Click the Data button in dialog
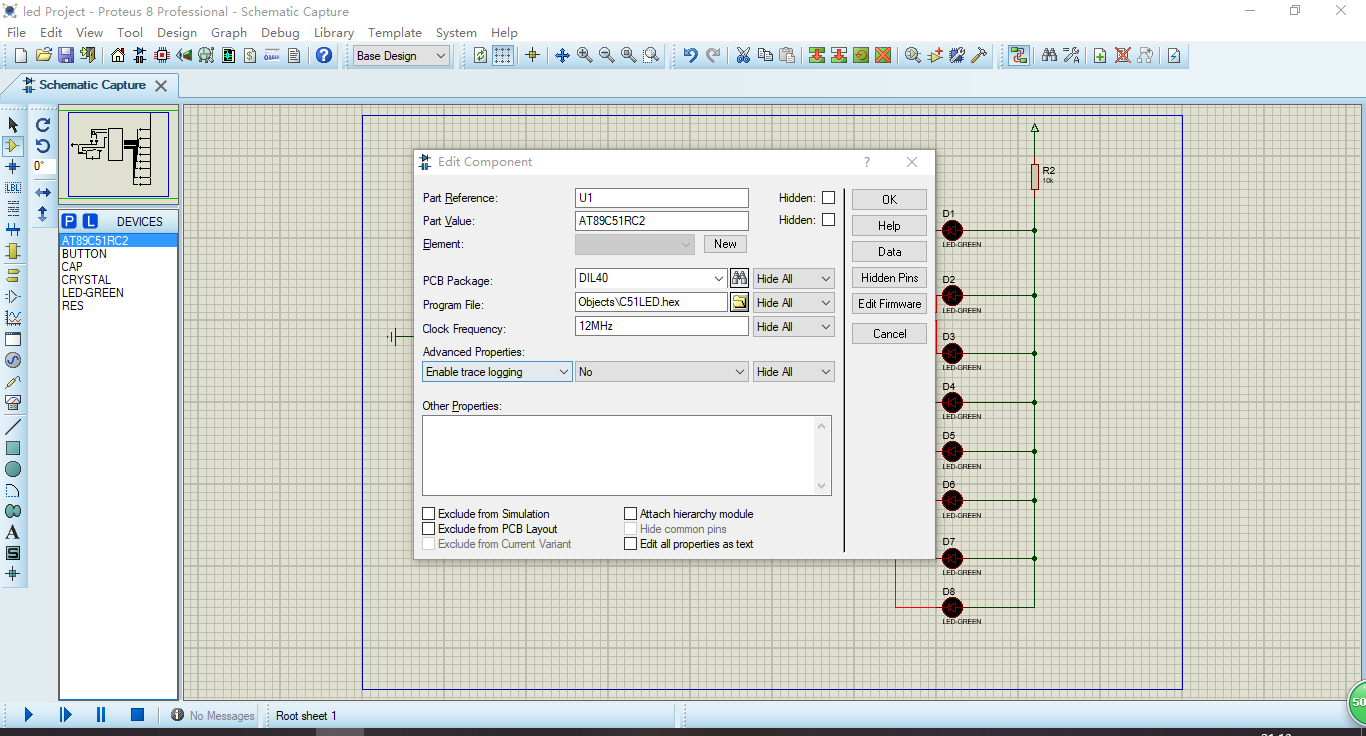 889,252
